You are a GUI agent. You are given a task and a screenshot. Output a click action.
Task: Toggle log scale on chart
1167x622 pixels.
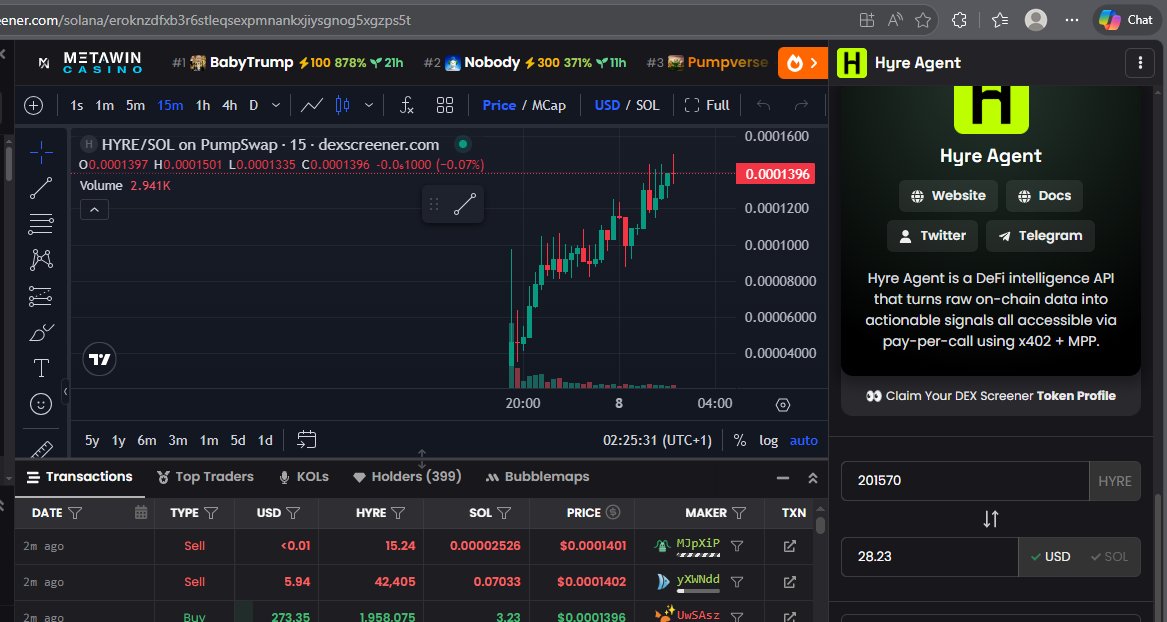pos(769,440)
